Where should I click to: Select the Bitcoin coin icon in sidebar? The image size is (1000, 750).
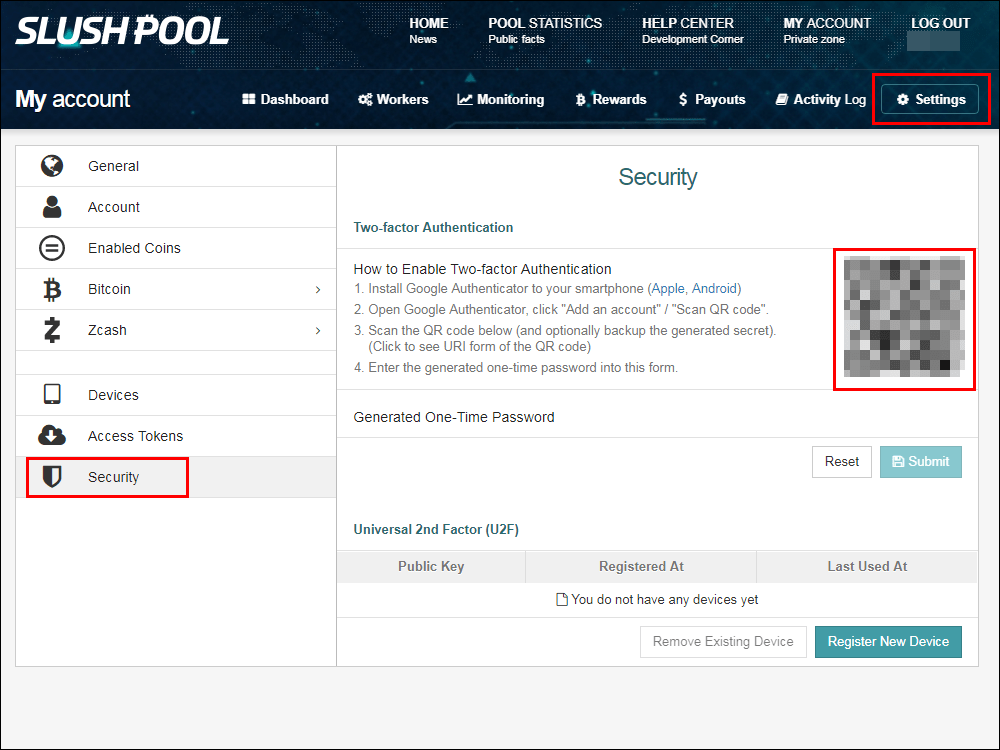click(x=52, y=289)
